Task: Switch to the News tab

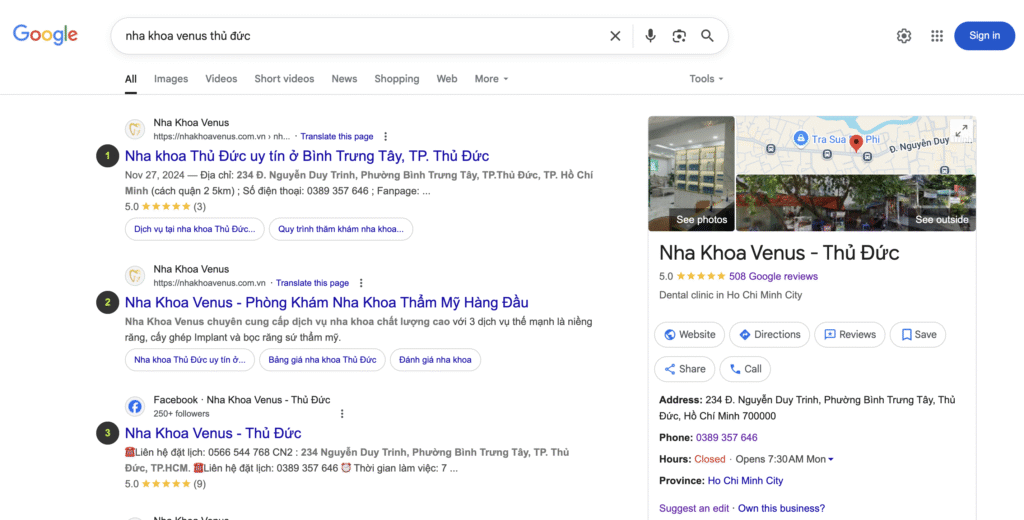Action: pos(344,78)
